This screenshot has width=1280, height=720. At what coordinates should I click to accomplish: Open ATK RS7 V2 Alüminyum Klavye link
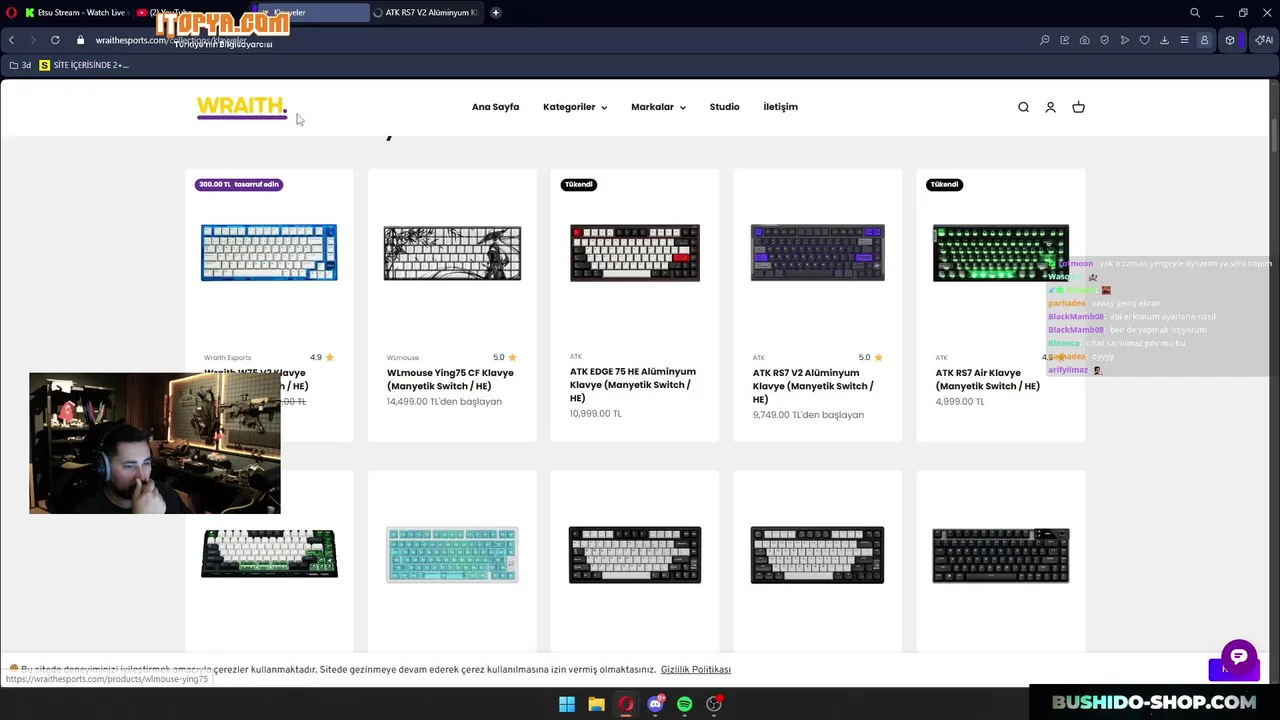813,386
